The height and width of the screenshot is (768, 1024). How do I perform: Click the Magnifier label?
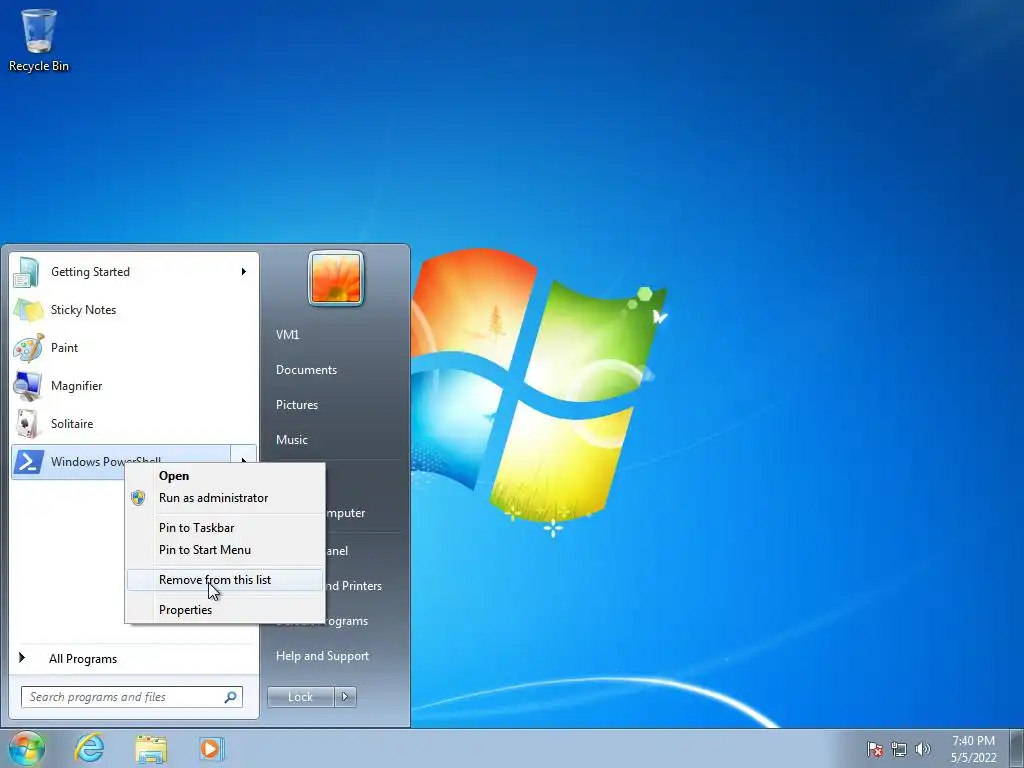point(76,386)
